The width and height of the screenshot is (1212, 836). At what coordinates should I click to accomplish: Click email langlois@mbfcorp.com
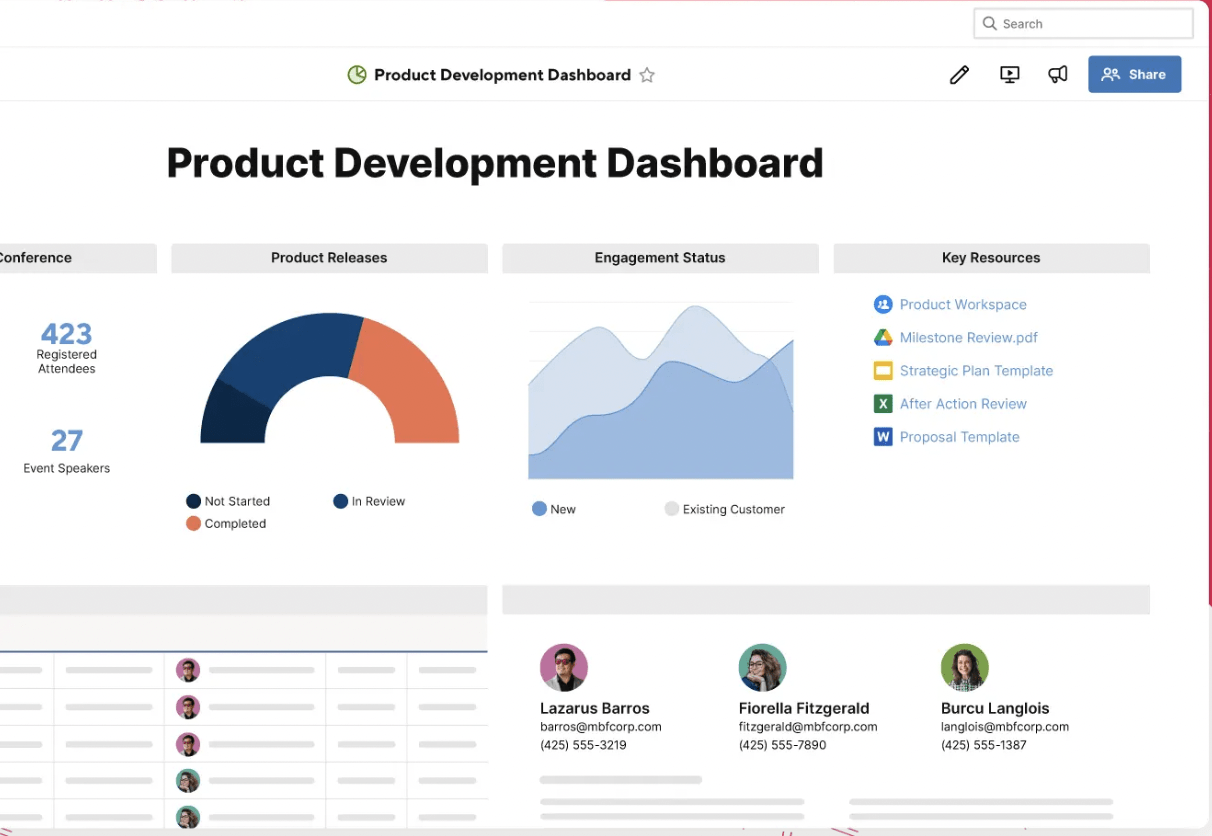pyautogui.click(x=1005, y=727)
